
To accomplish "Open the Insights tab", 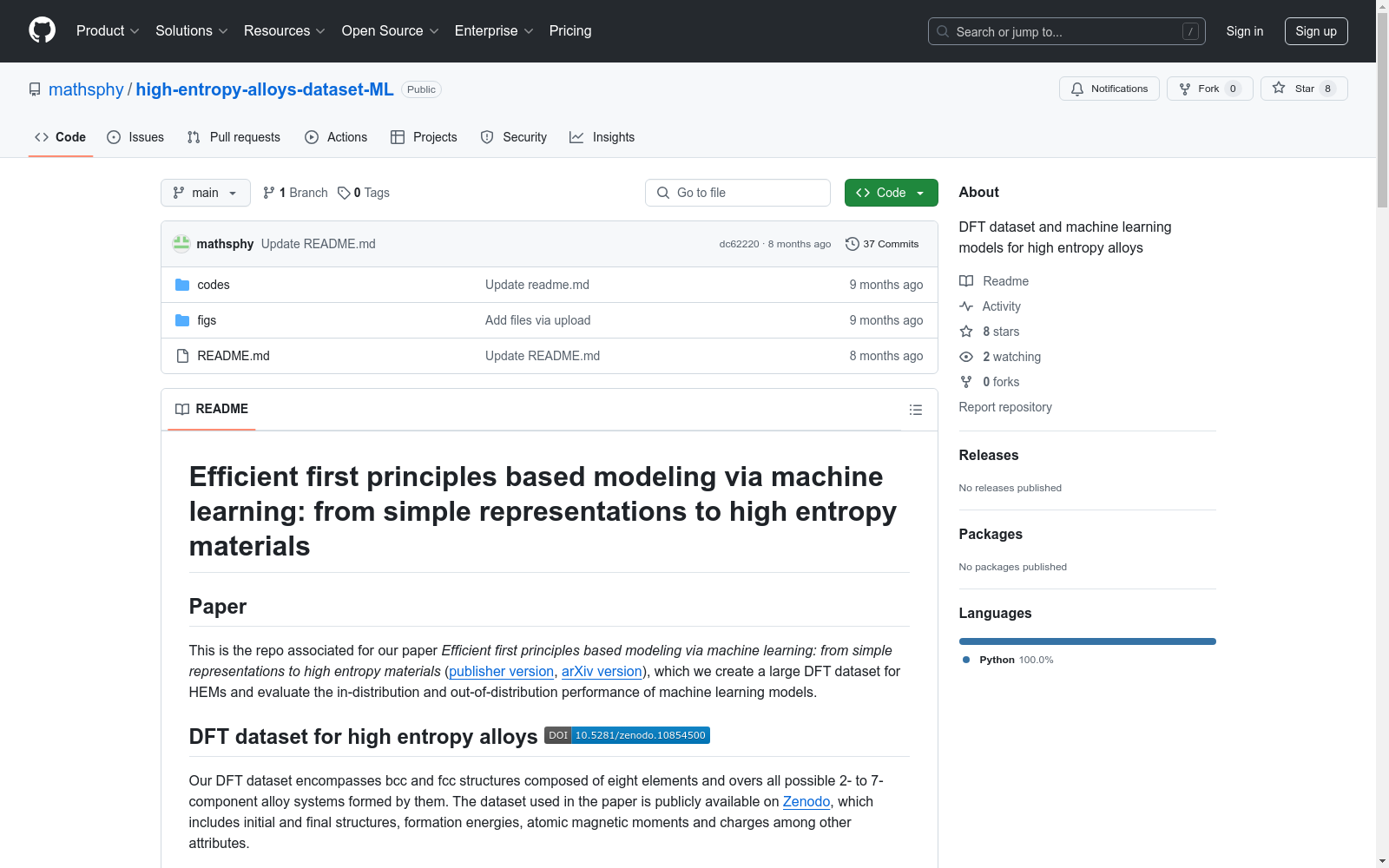I will click(602, 137).
